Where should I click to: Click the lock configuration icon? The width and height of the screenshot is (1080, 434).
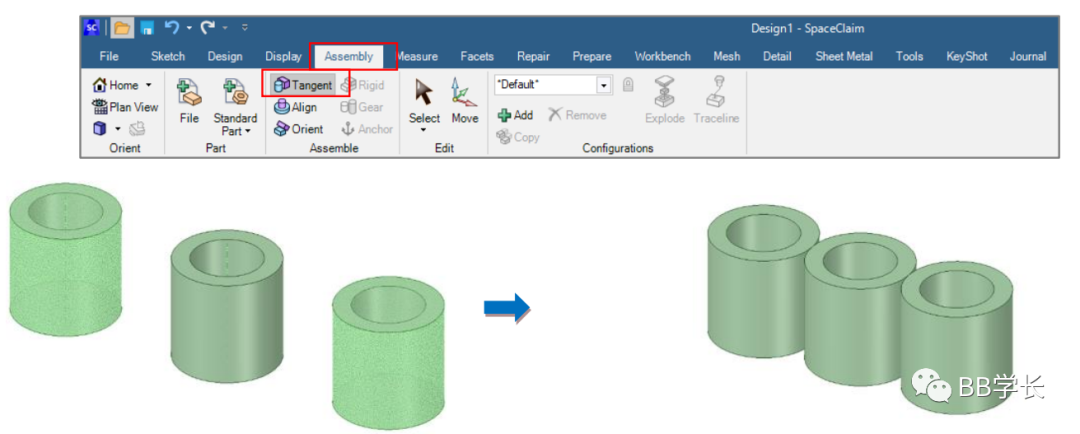tap(627, 84)
